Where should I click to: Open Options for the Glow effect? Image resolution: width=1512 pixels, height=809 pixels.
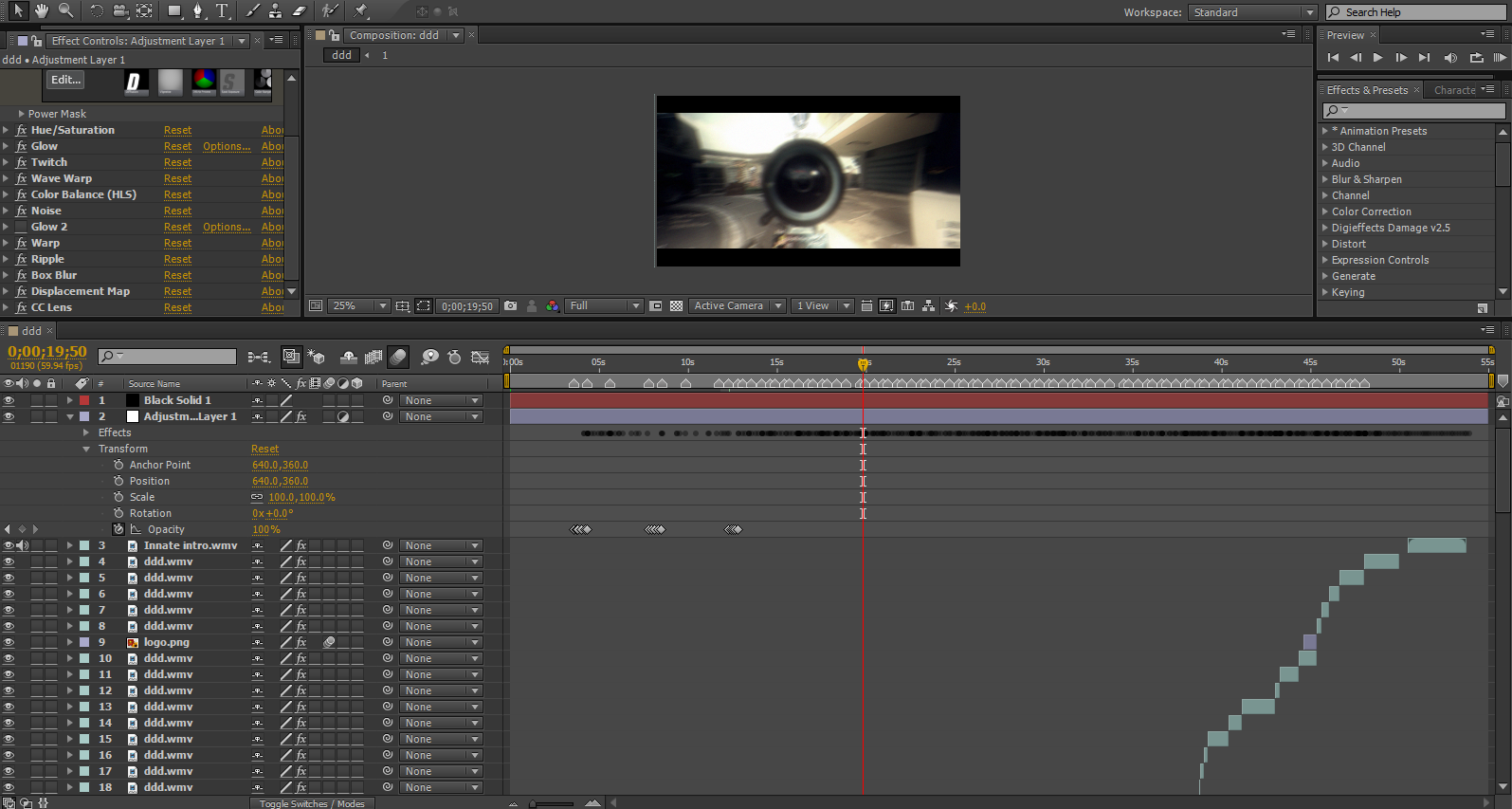pyautogui.click(x=227, y=146)
